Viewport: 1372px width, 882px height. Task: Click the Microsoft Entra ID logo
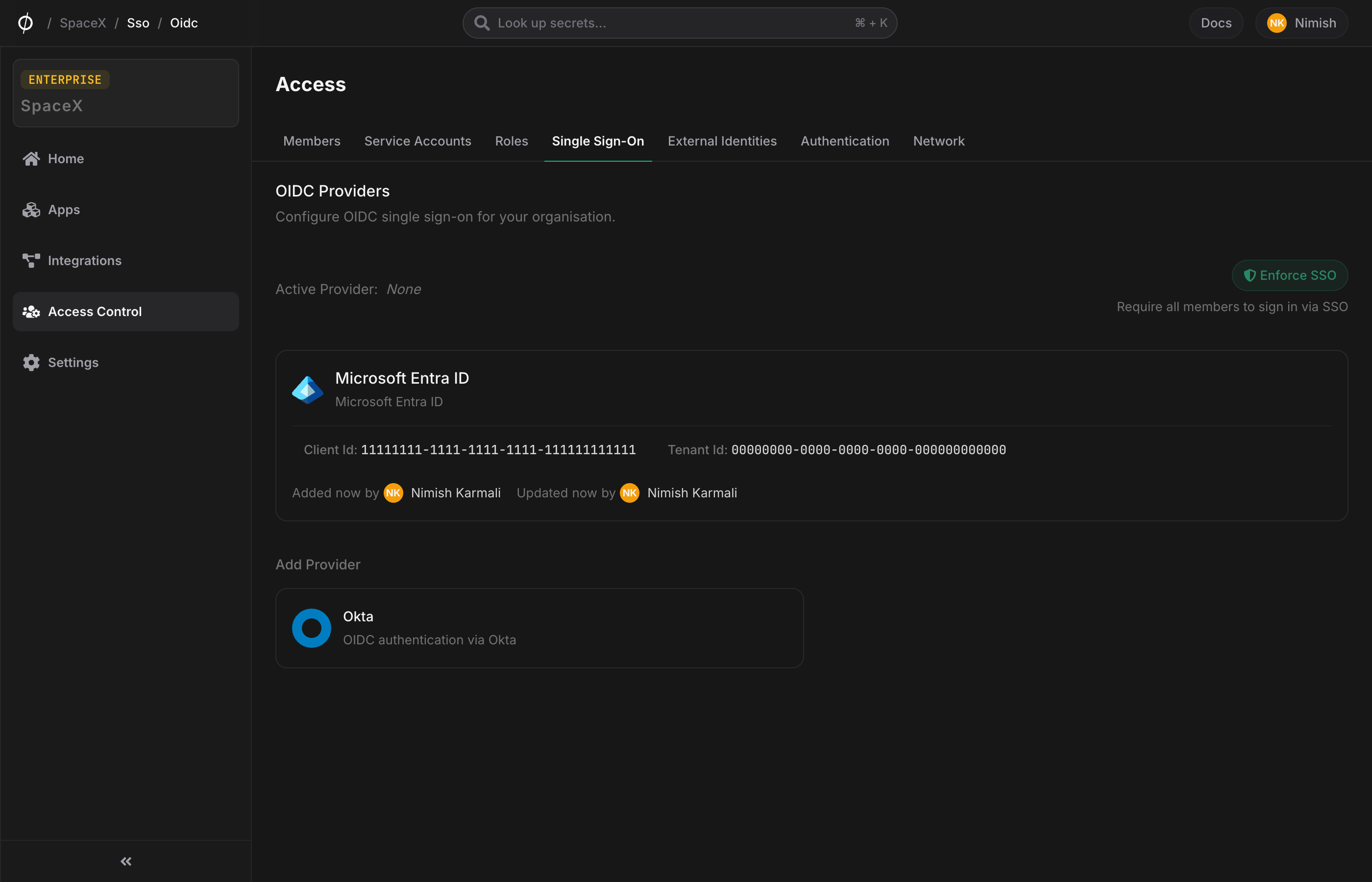[x=308, y=389]
